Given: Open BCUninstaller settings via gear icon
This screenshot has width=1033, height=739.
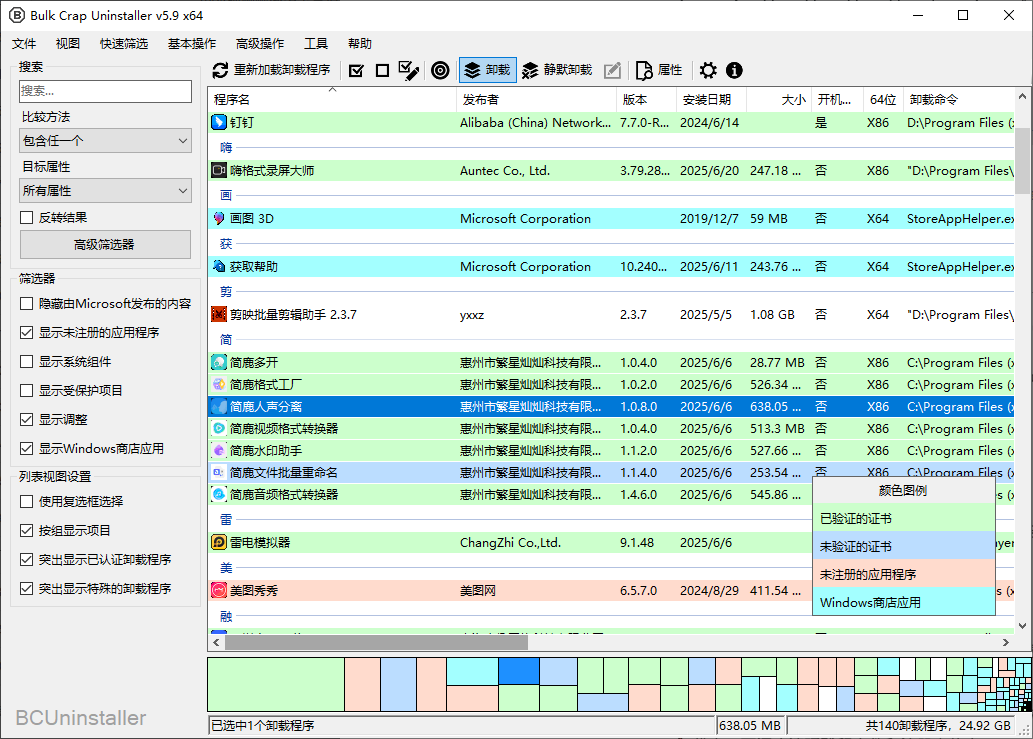Looking at the screenshot, I should point(708,70).
